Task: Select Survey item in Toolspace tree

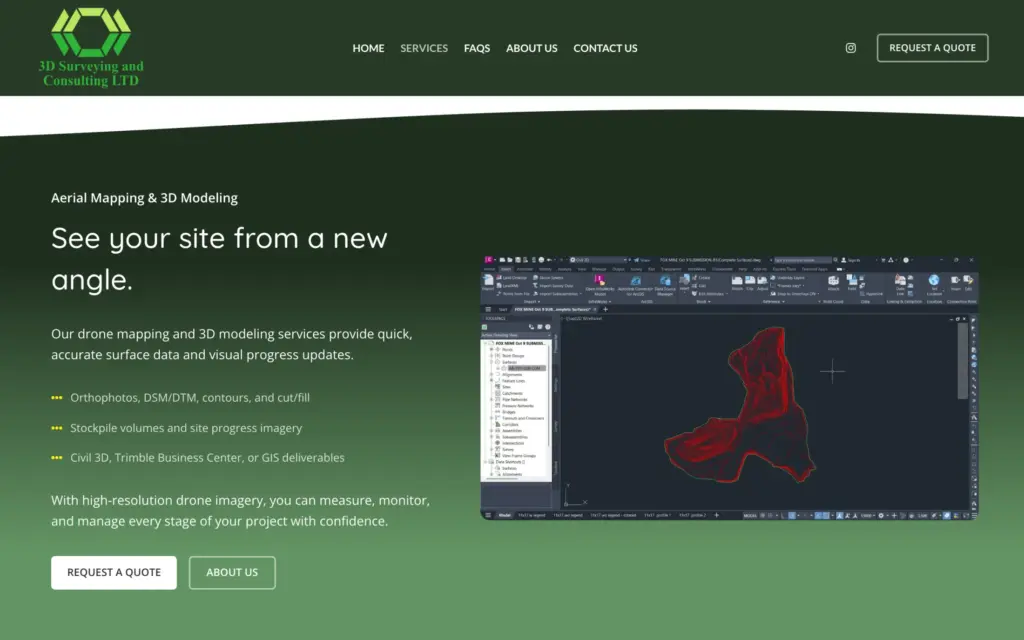Action: tap(507, 449)
